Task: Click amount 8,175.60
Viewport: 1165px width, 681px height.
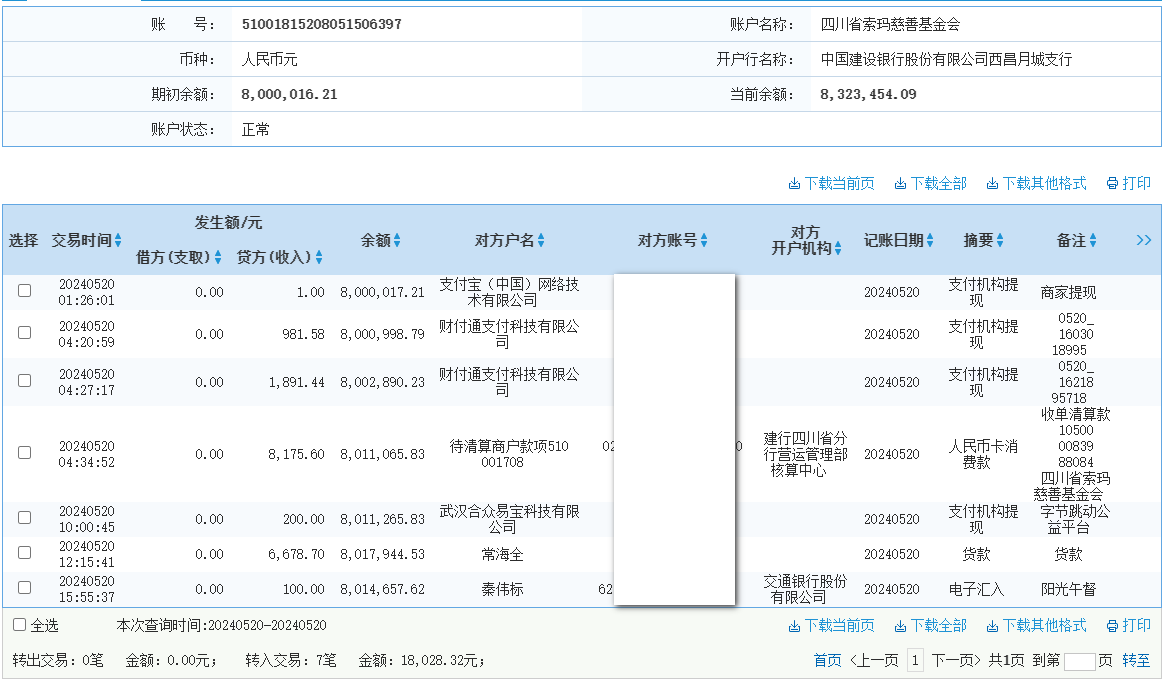Action: 296,454
